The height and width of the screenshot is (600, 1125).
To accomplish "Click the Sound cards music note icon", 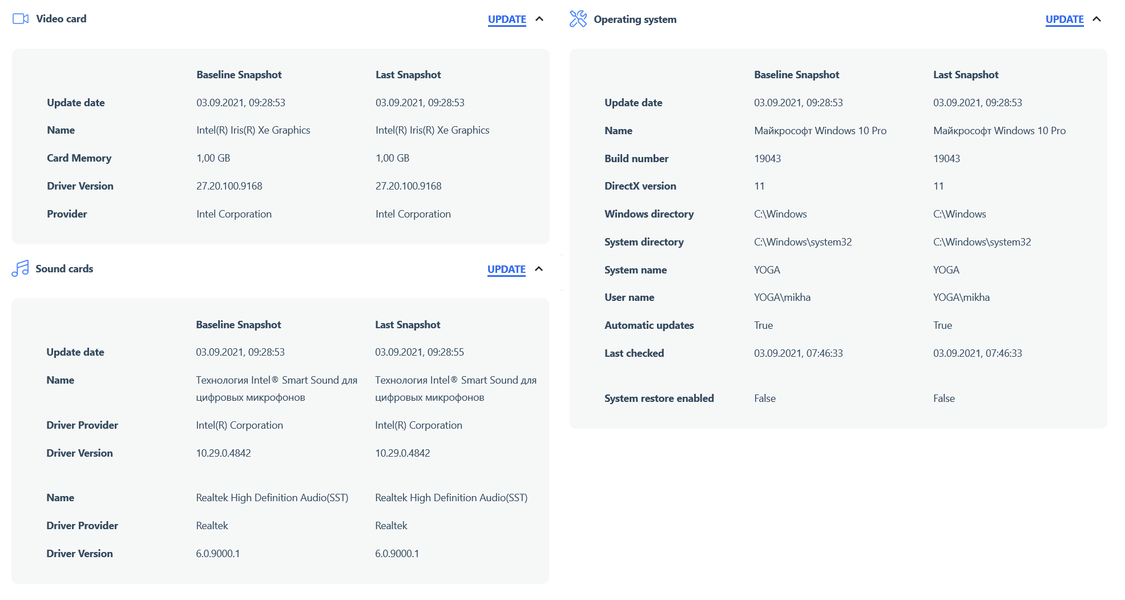I will coord(20,269).
